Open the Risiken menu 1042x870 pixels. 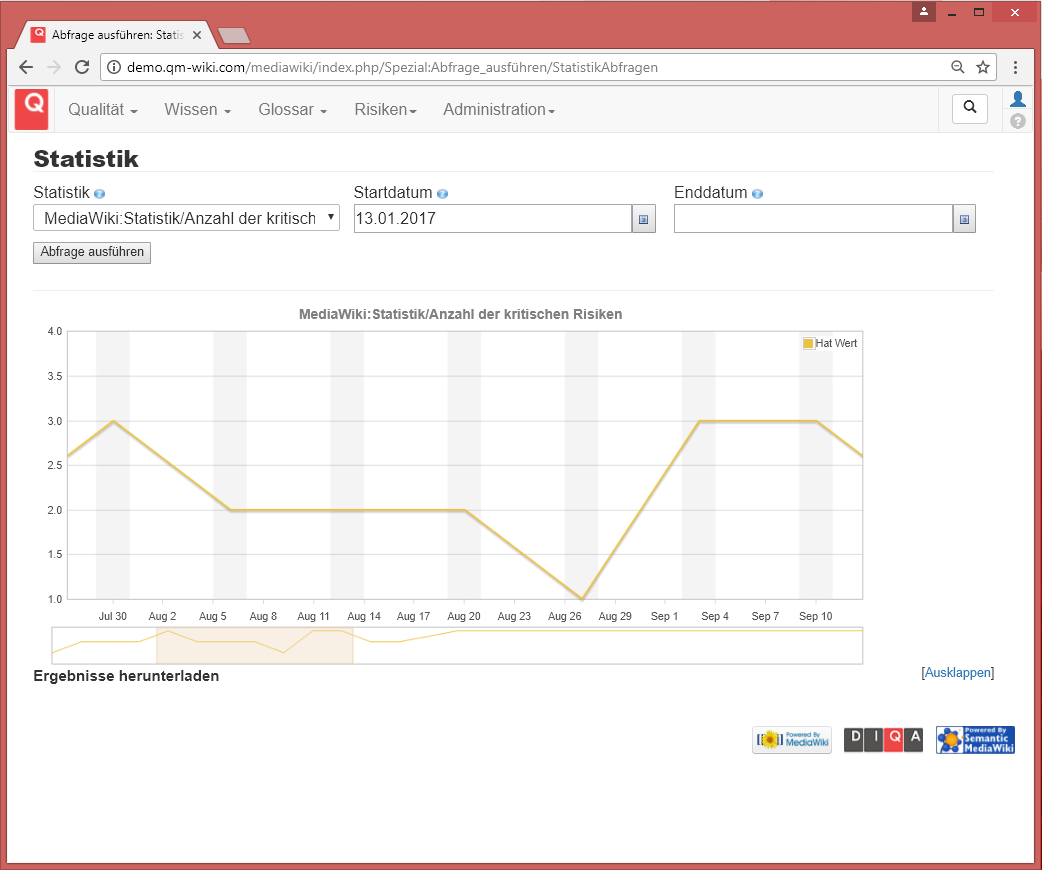pyautogui.click(x=385, y=110)
